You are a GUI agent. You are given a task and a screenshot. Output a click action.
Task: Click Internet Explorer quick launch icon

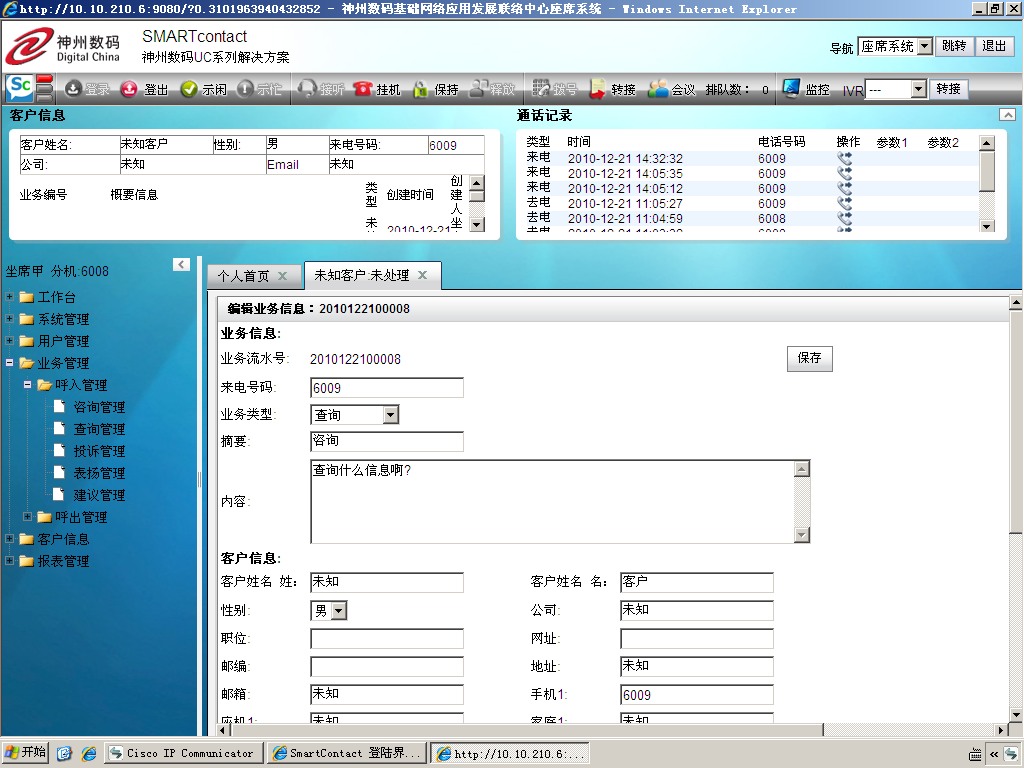88,753
